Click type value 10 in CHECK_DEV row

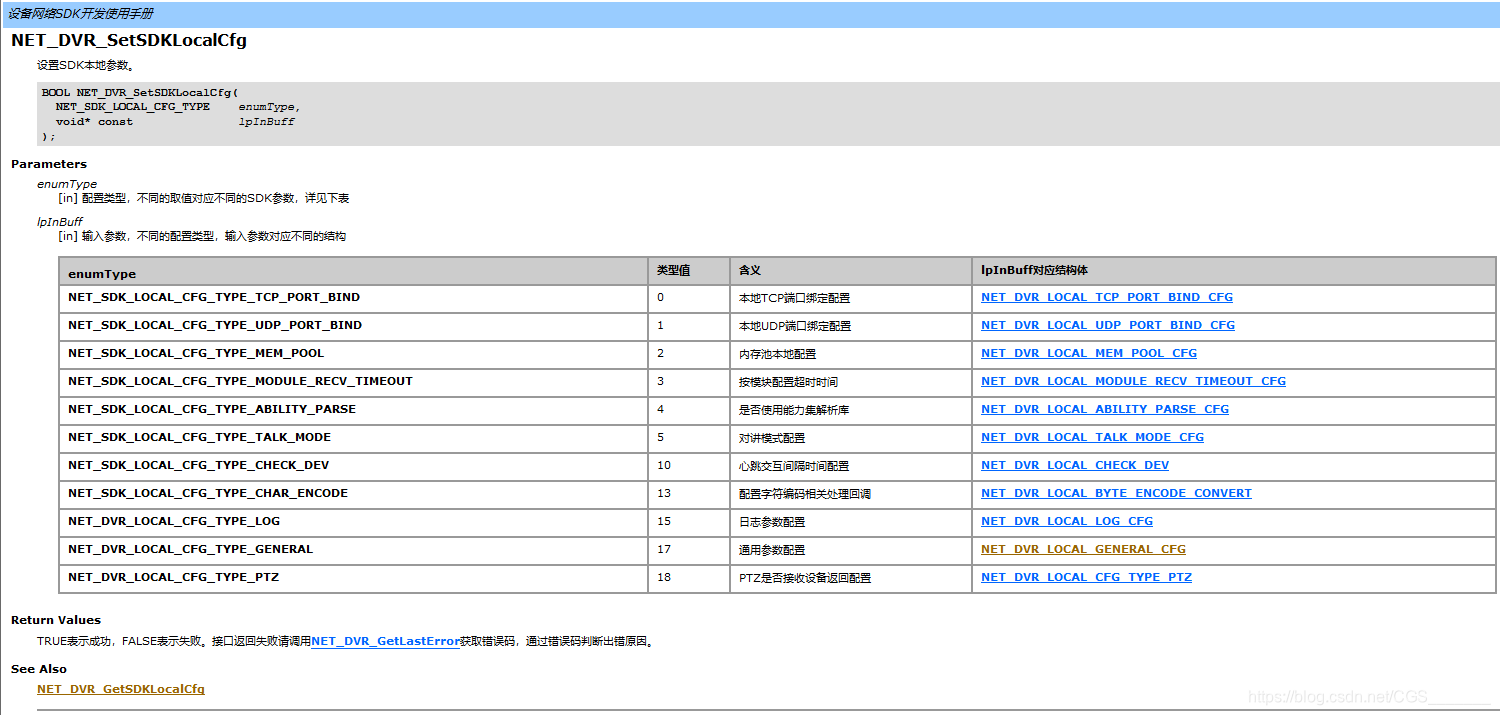click(664, 465)
